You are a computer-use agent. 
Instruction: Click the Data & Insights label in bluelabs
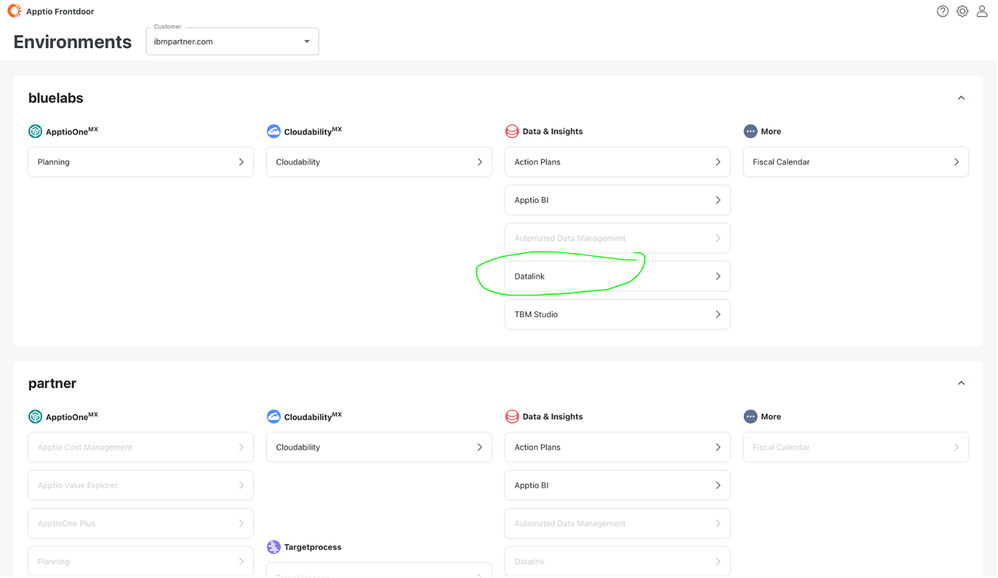coord(552,131)
